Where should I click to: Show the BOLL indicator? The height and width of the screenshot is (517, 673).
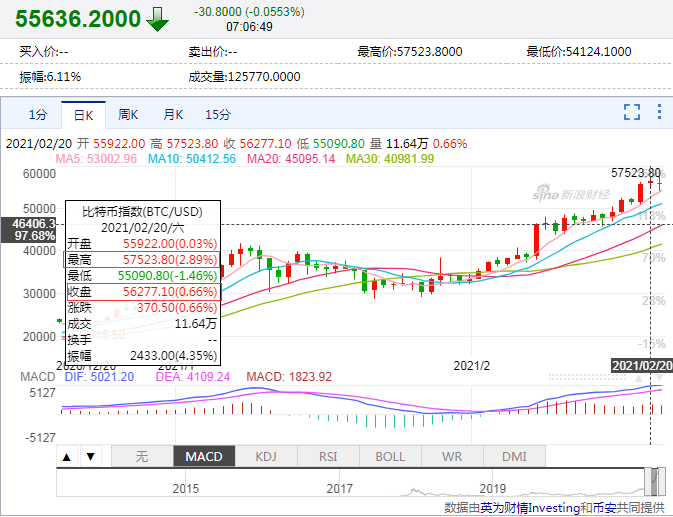click(390, 456)
